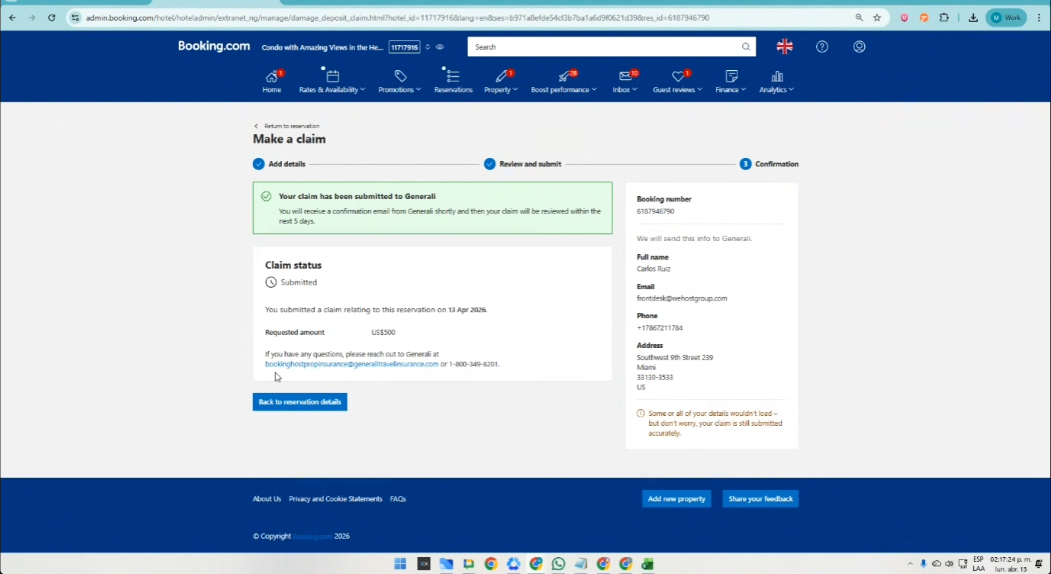Expand the Rates & Availability menu
Screen dimensions: 1051x574
(x=332, y=81)
